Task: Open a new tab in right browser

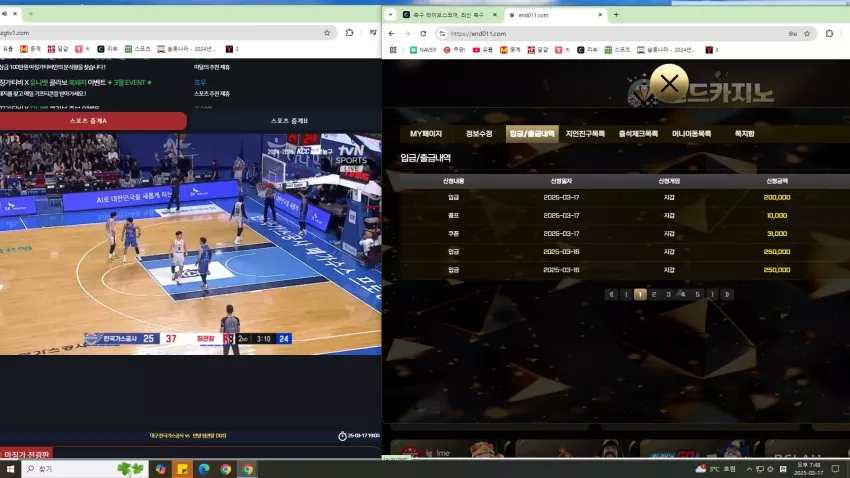Action: [x=616, y=15]
